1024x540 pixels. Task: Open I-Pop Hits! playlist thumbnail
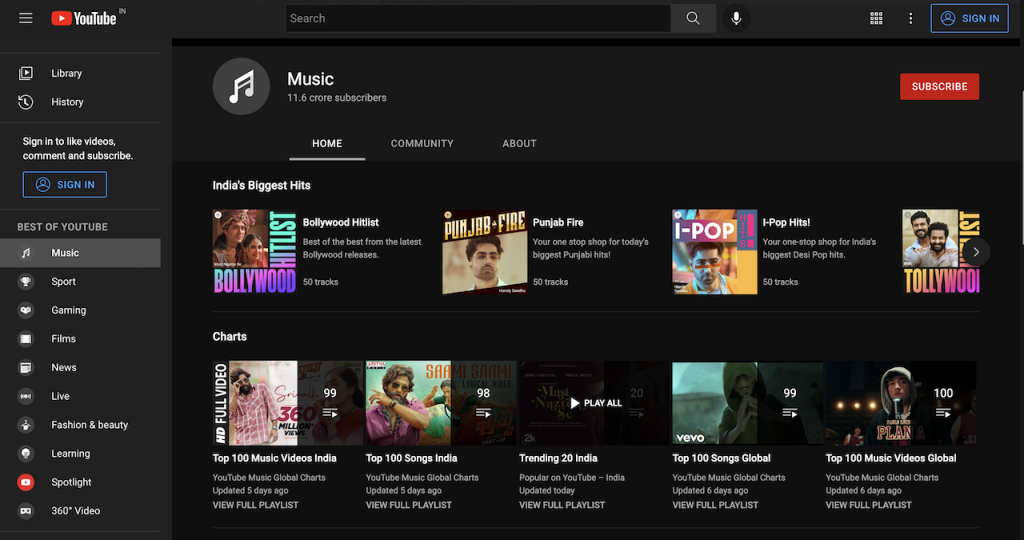coord(714,252)
